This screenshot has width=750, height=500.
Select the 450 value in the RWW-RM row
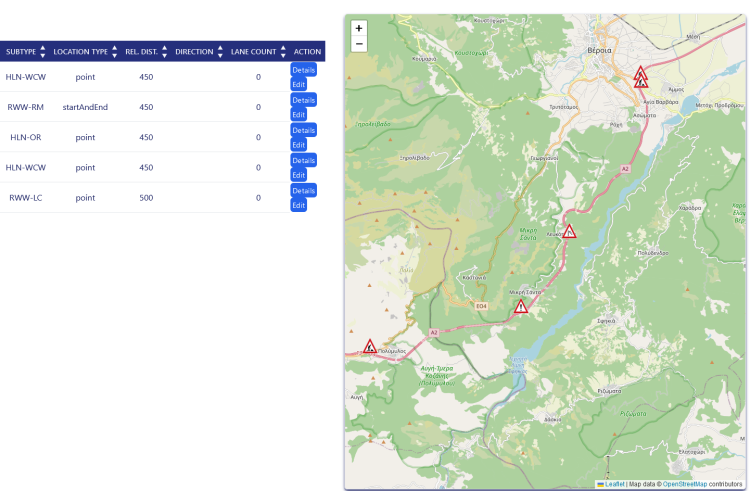pyautogui.click(x=146, y=107)
